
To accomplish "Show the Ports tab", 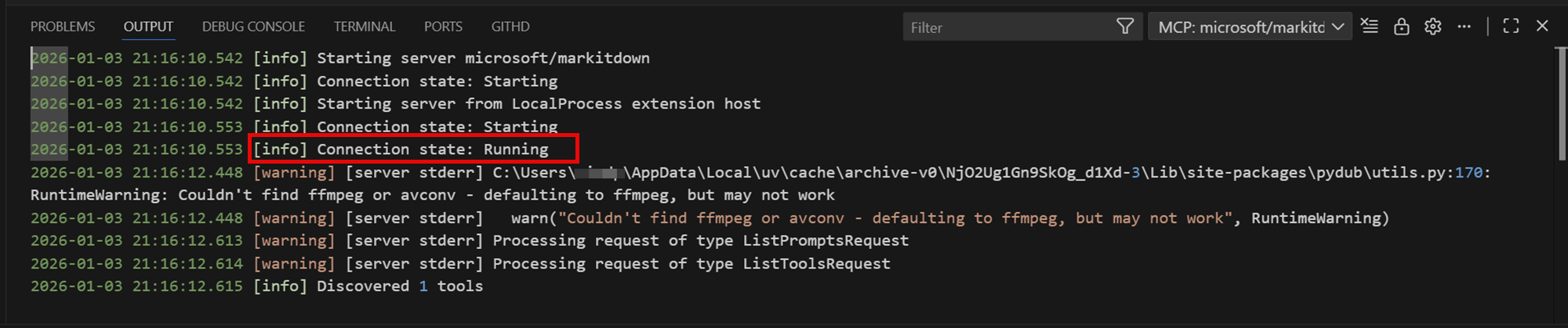I will click(x=443, y=27).
